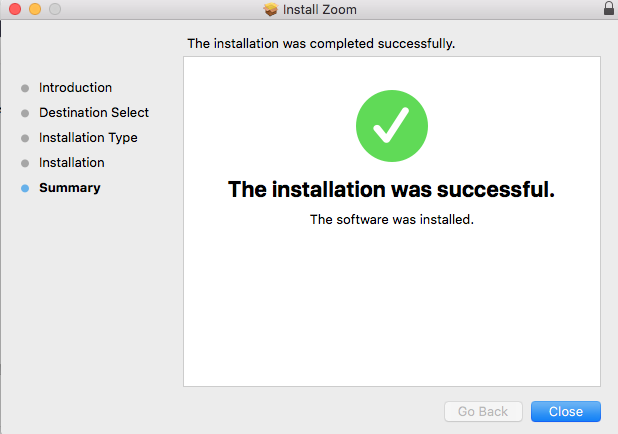The image size is (618, 434).
Task: Click the gray bullet beside Installation Type
Action: click(25, 138)
